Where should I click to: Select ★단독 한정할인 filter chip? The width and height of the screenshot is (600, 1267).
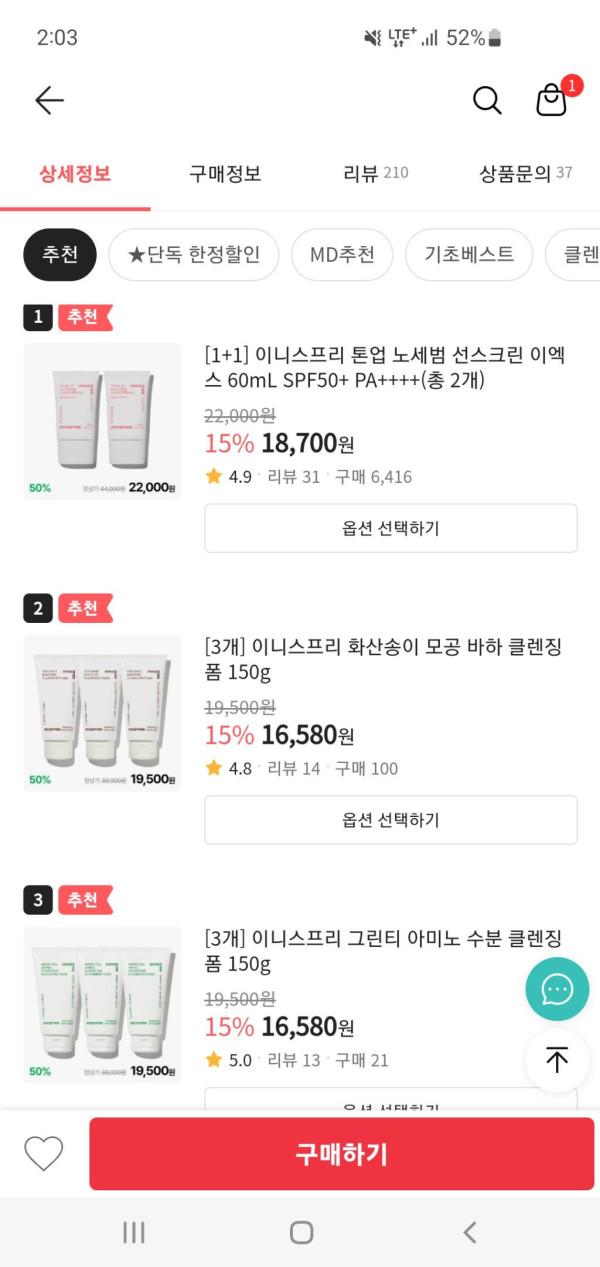[x=194, y=255]
